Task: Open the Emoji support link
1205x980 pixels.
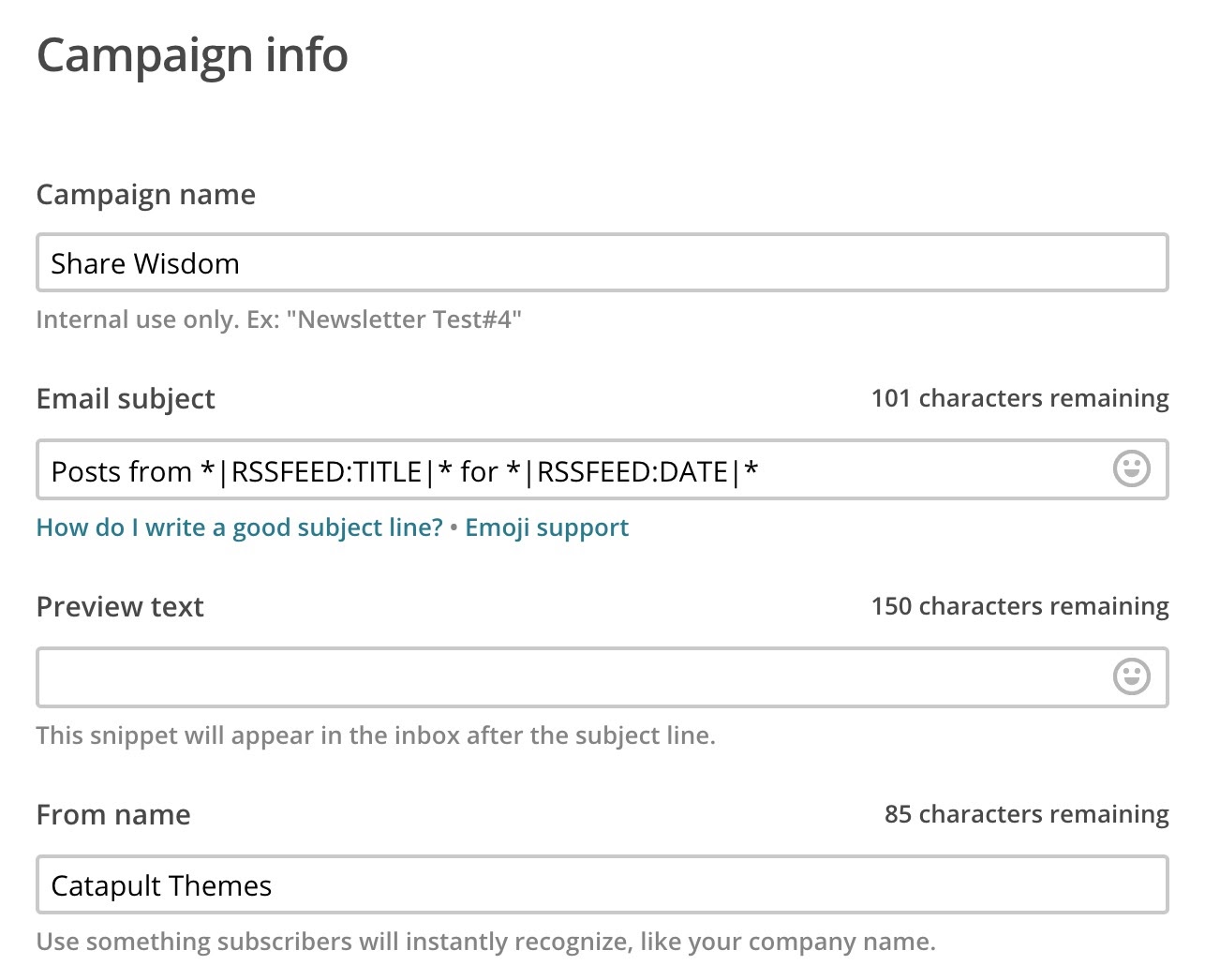Action: point(546,527)
